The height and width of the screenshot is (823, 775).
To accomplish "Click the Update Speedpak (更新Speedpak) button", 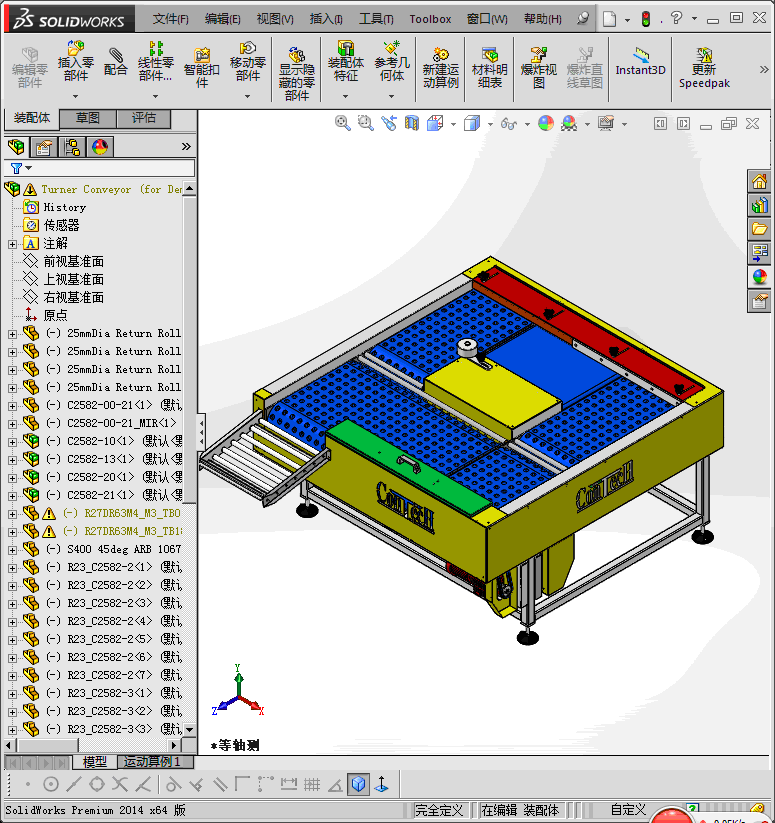I will (x=704, y=68).
